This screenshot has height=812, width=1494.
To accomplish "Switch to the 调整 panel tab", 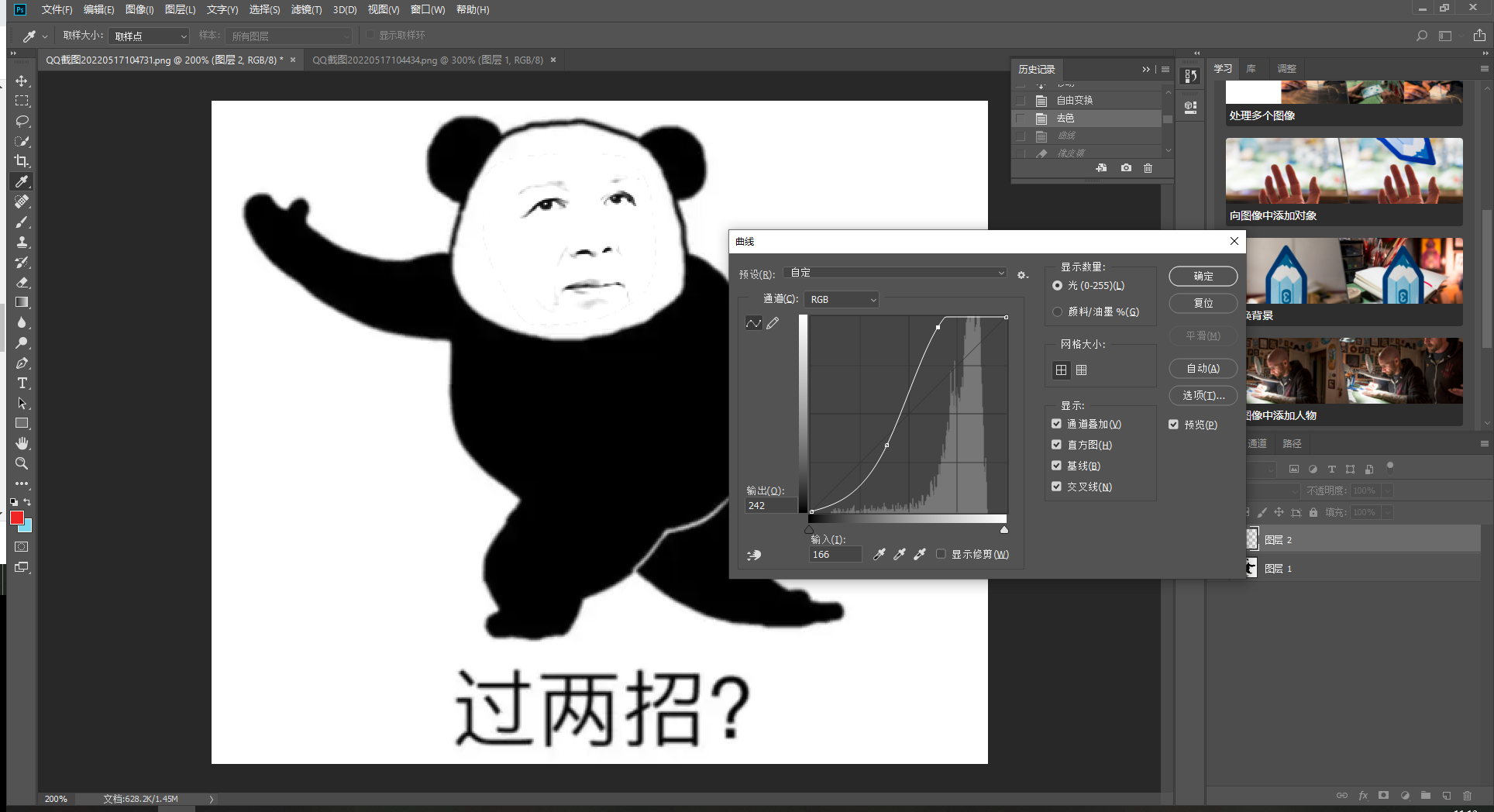I will (x=1286, y=69).
